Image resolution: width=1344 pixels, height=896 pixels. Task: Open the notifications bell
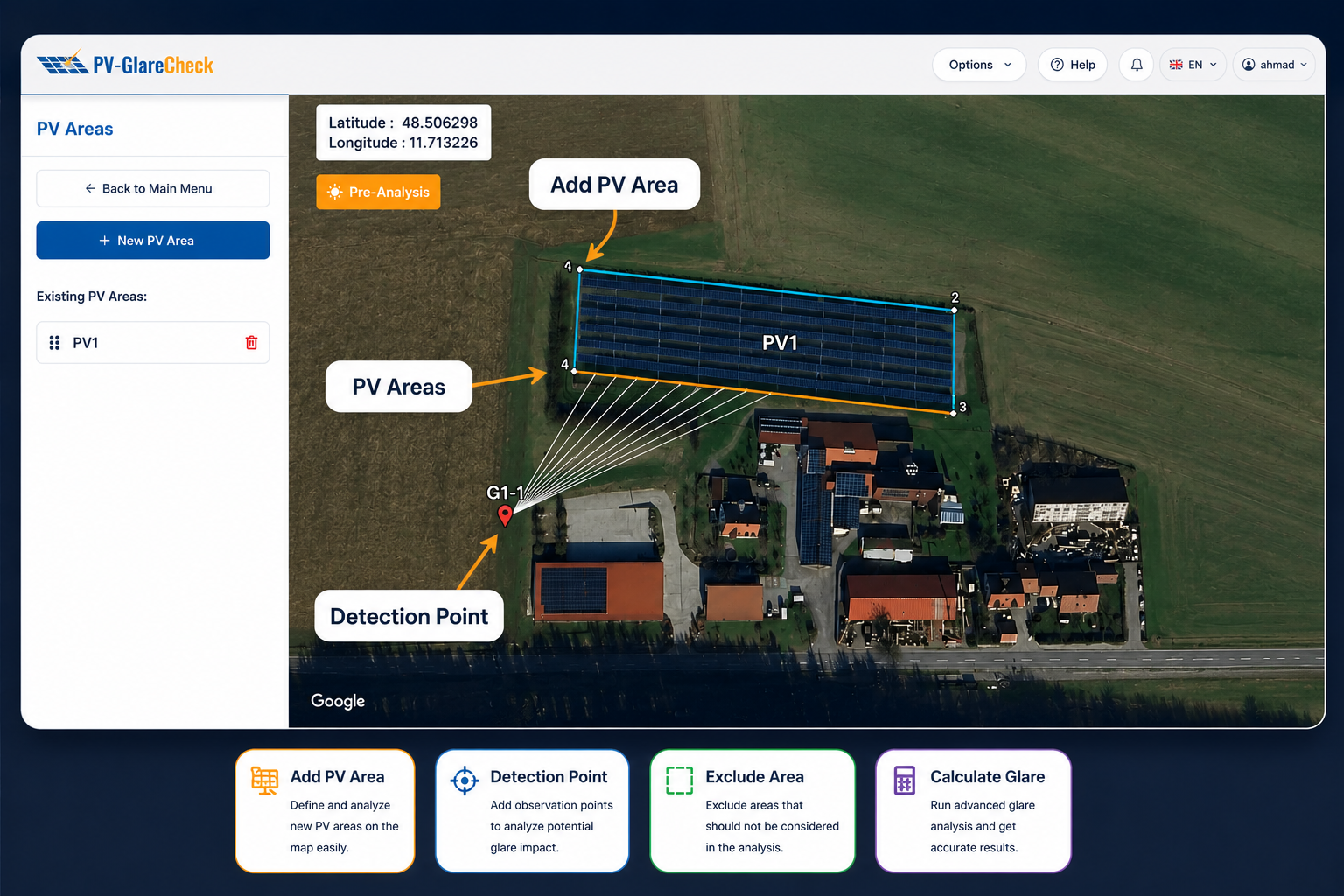[x=1137, y=65]
